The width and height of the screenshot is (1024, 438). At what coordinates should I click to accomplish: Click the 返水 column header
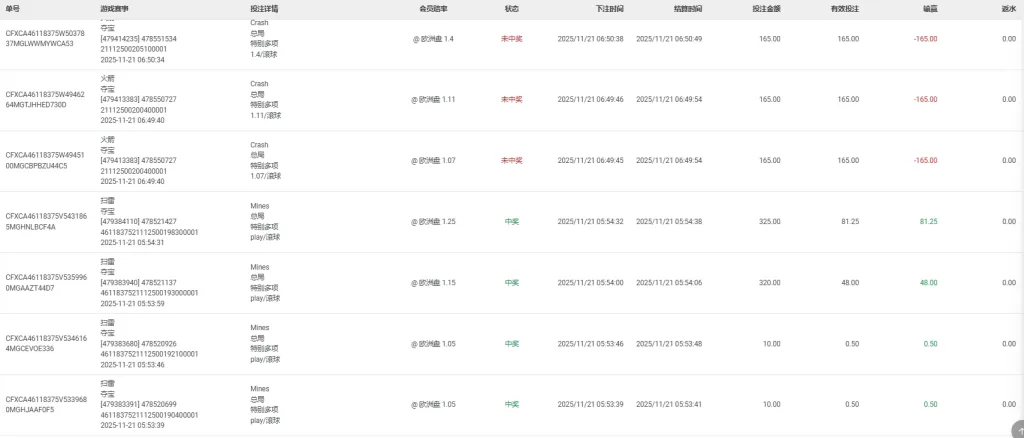click(1008, 8)
